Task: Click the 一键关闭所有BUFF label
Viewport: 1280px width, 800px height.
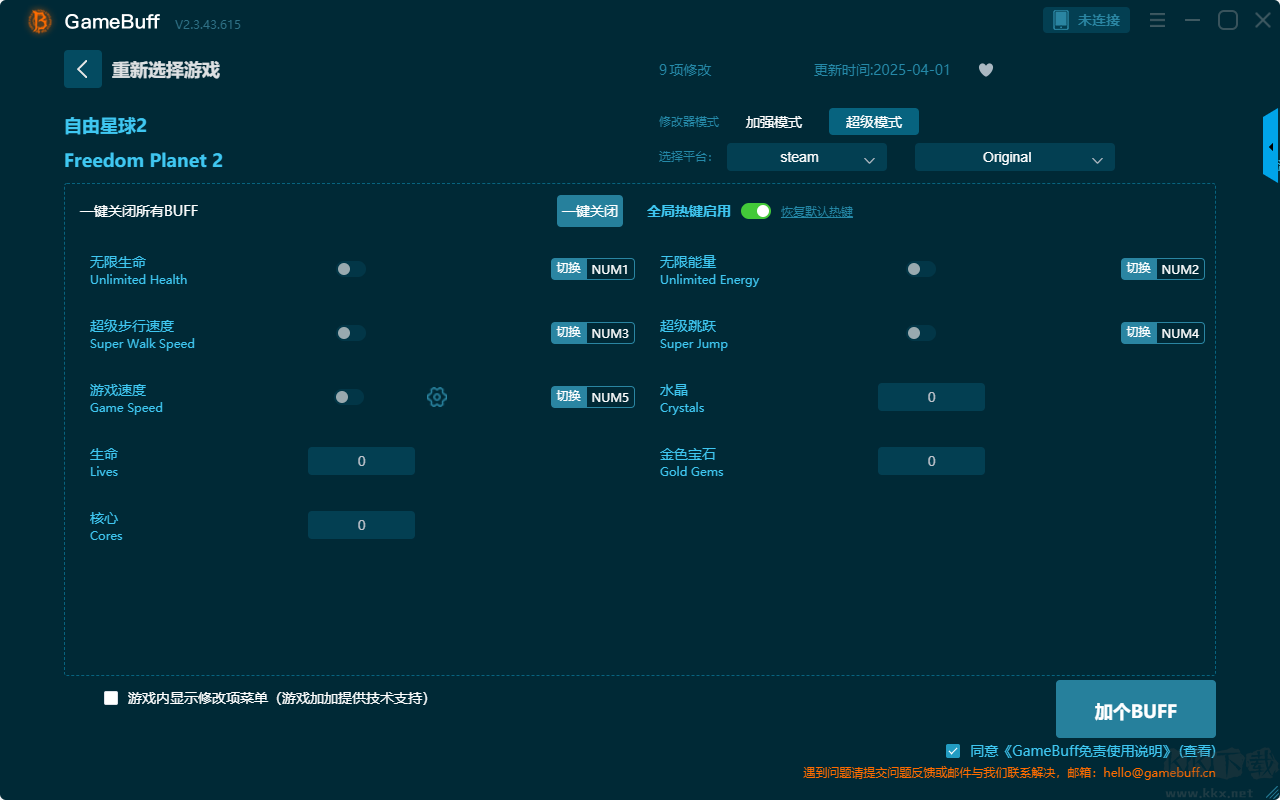Action: (139, 211)
